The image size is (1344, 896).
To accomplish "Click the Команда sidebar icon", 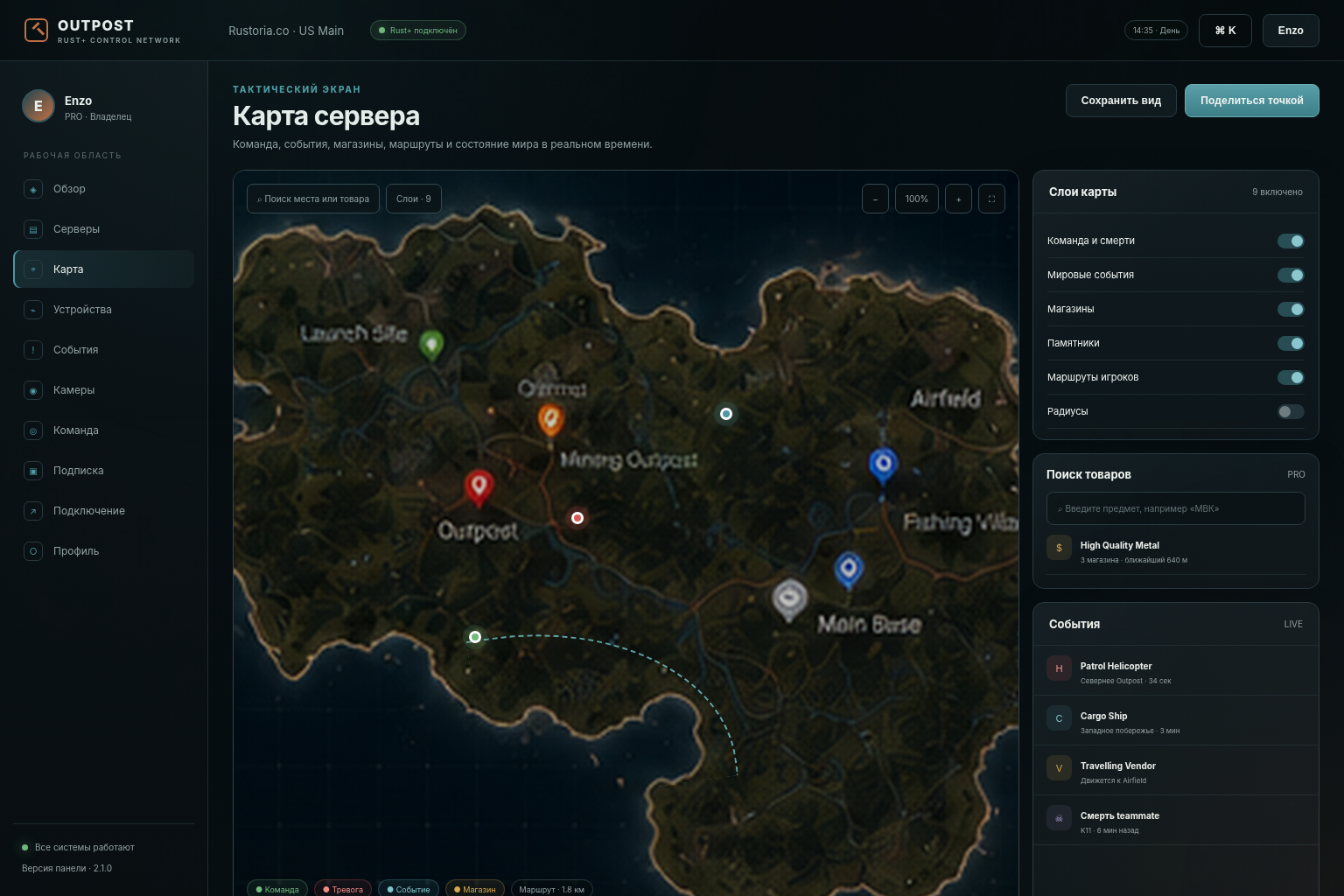I will [33, 430].
